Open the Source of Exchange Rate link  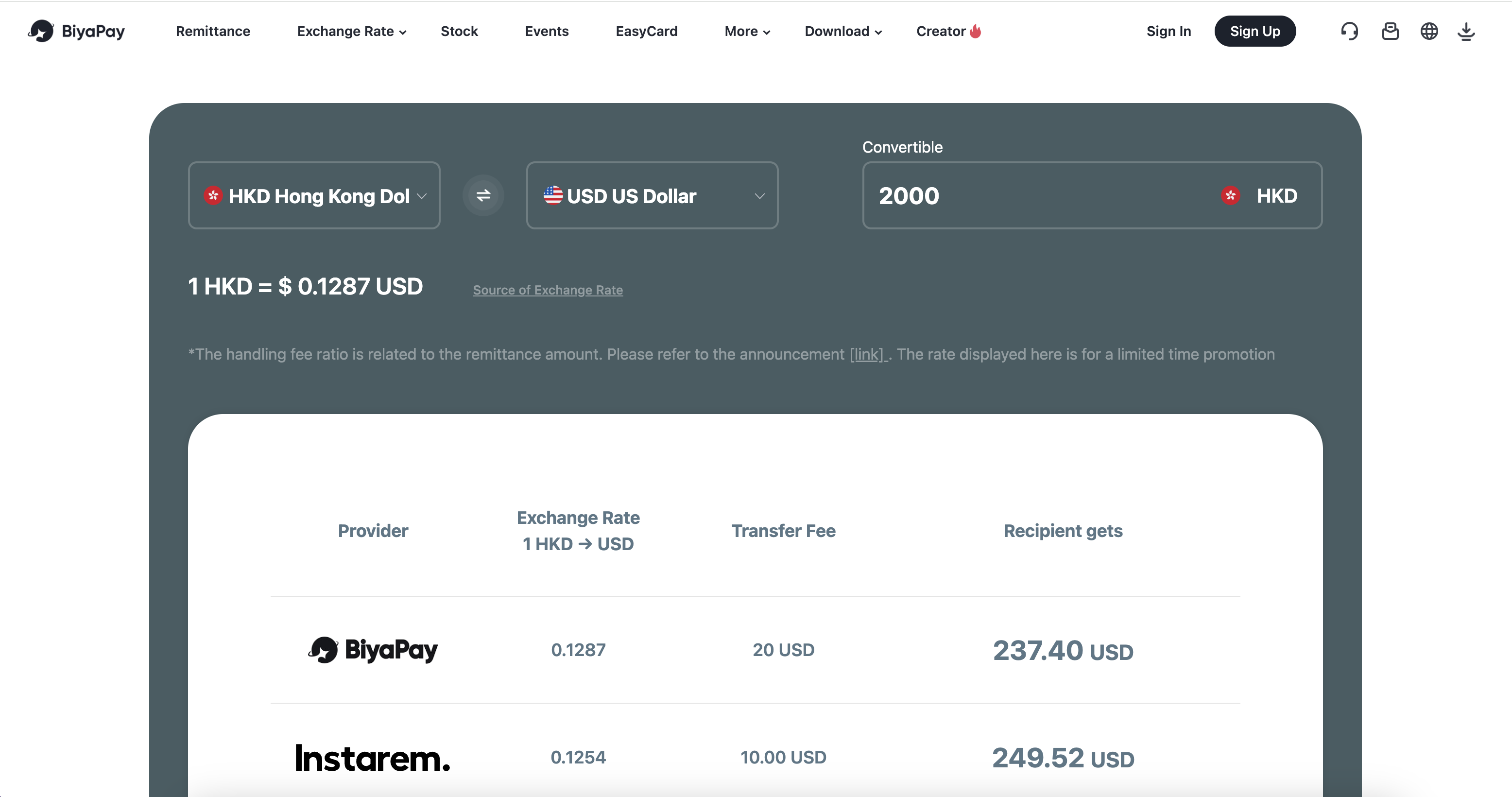tap(548, 289)
